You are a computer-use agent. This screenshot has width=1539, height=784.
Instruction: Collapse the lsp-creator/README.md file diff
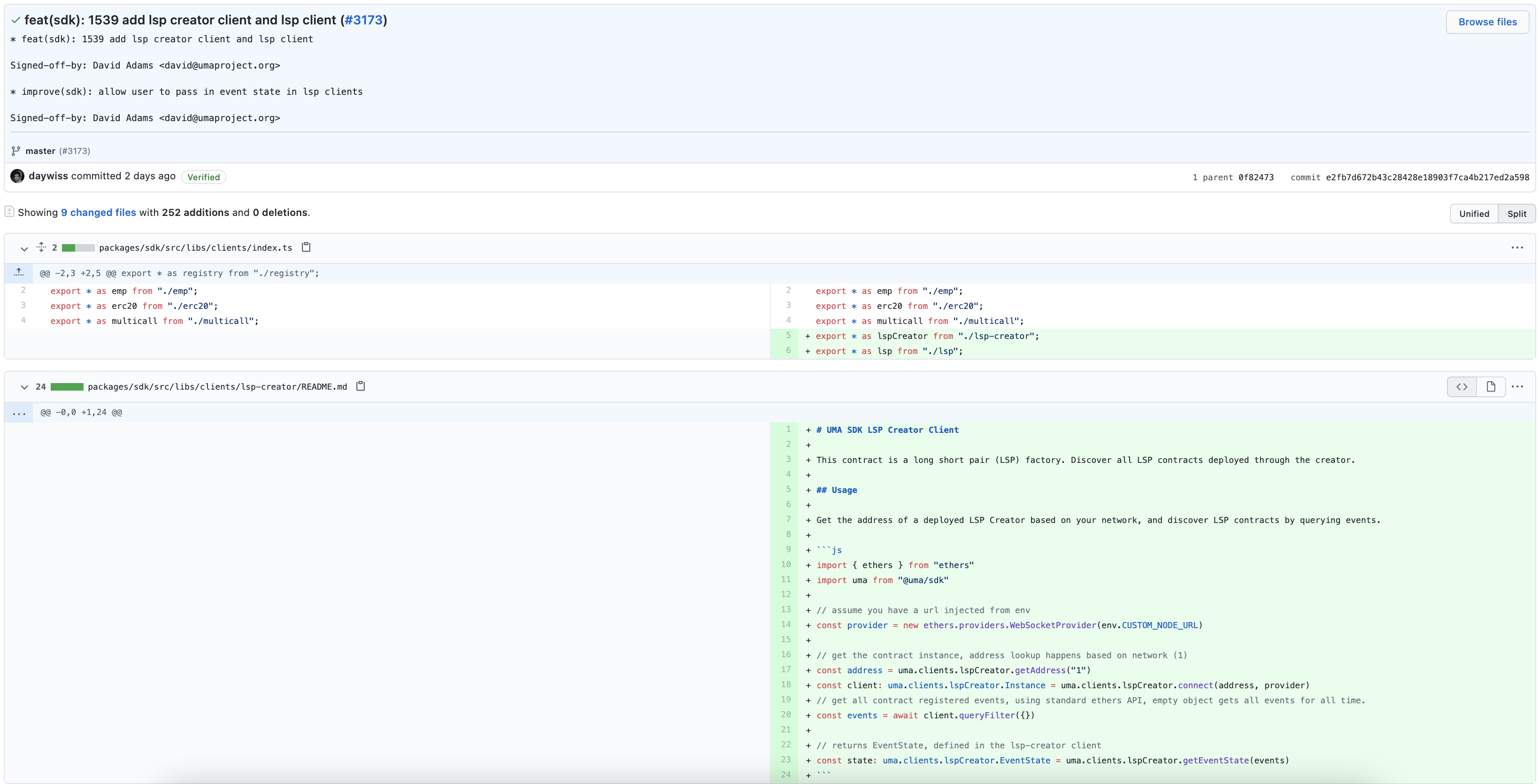tap(24, 387)
